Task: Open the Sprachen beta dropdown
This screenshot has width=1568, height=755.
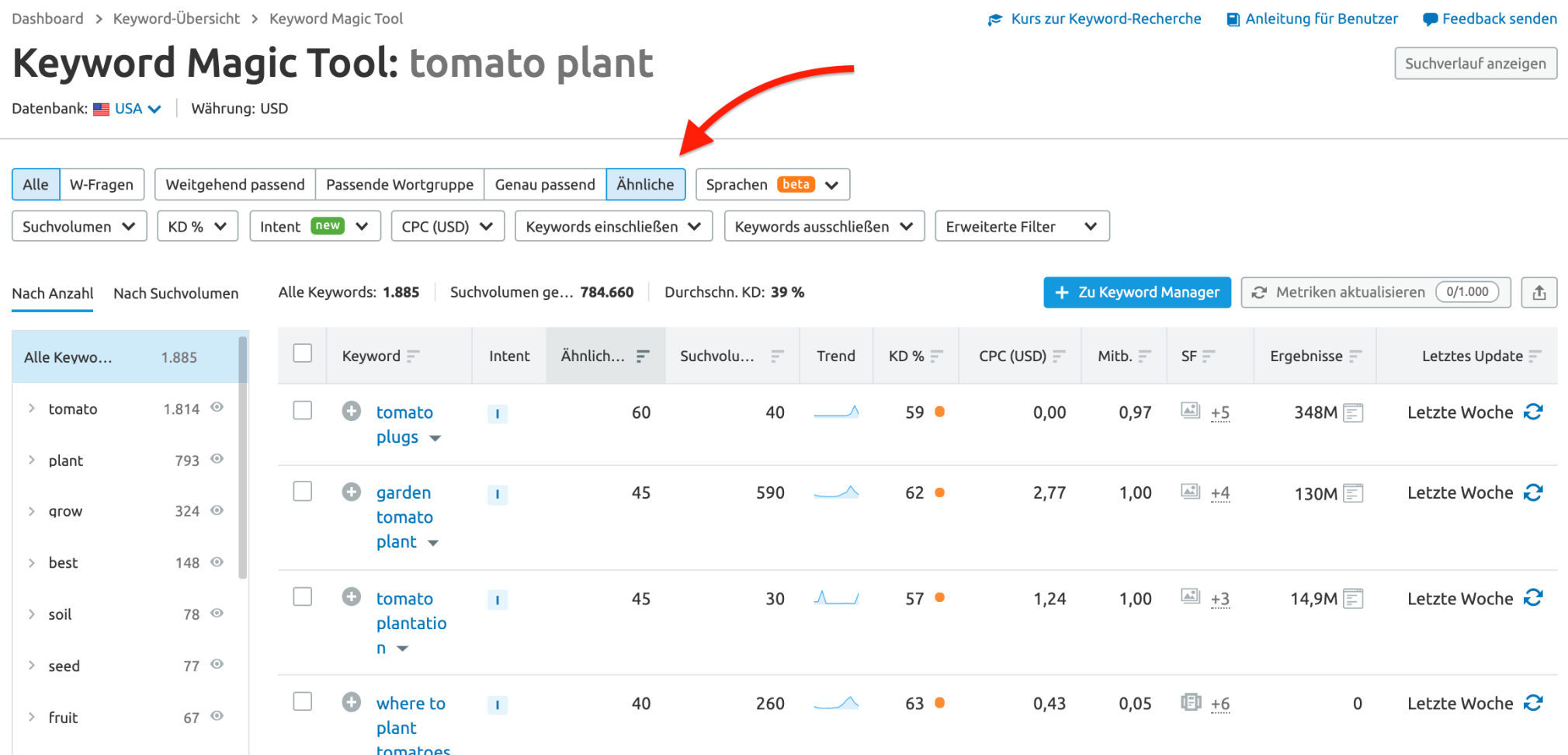Action: pyautogui.click(x=773, y=184)
